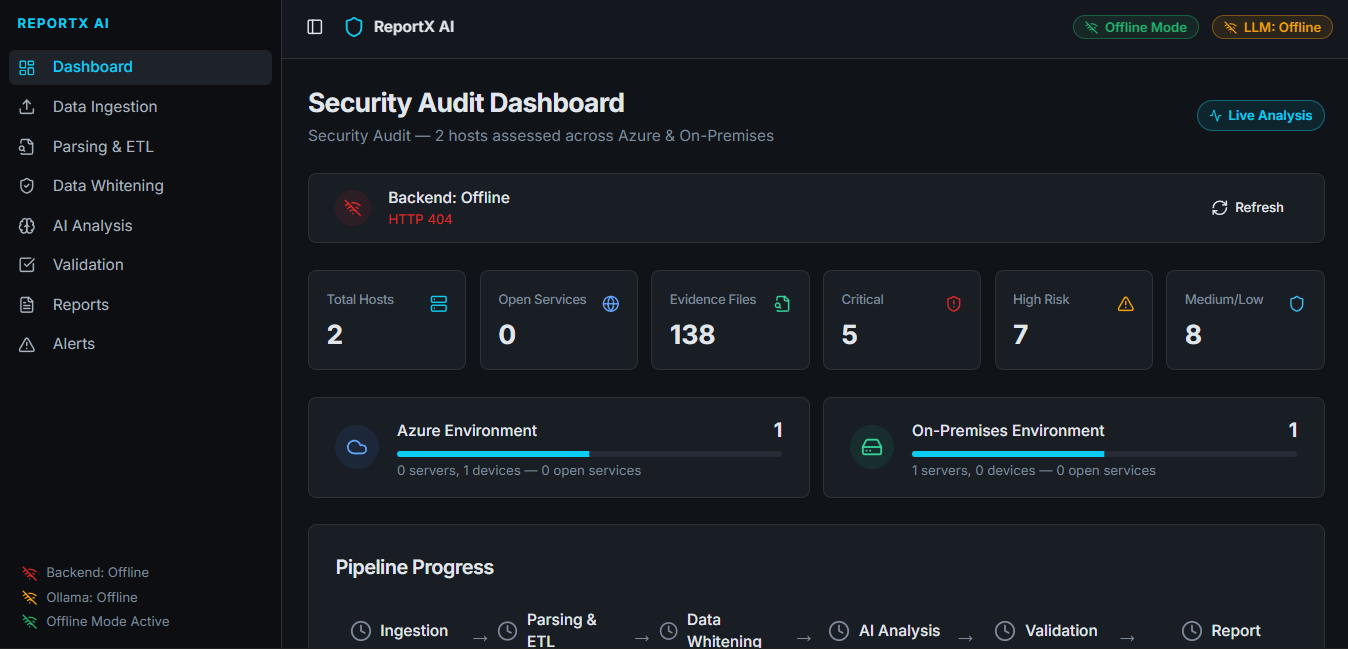Go to Data Ingestion in sidebar
Screen dimensions: 1348x649
(140, 107)
